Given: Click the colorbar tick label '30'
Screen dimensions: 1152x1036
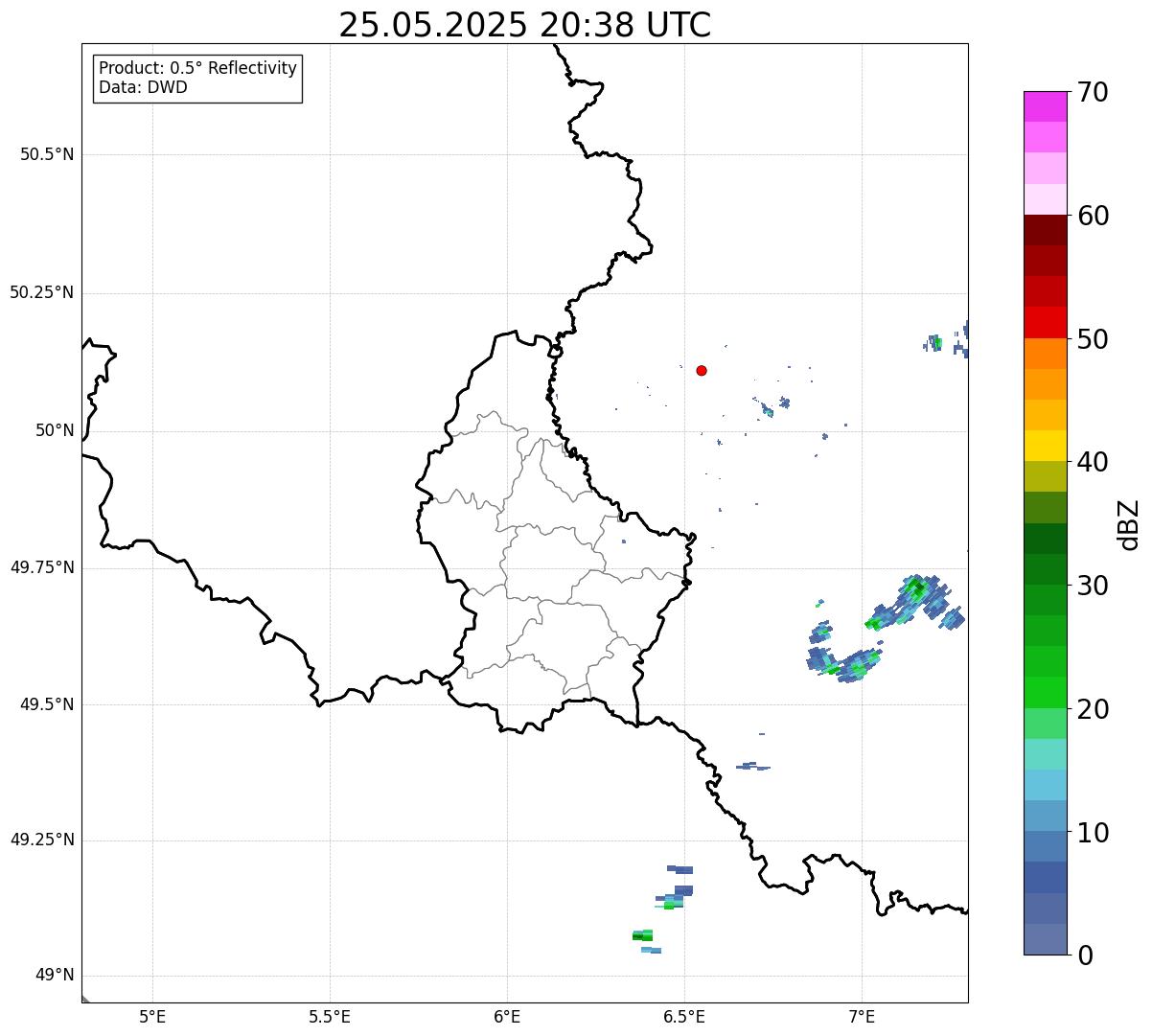Looking at the screenshot, I should pos(1093,586).
